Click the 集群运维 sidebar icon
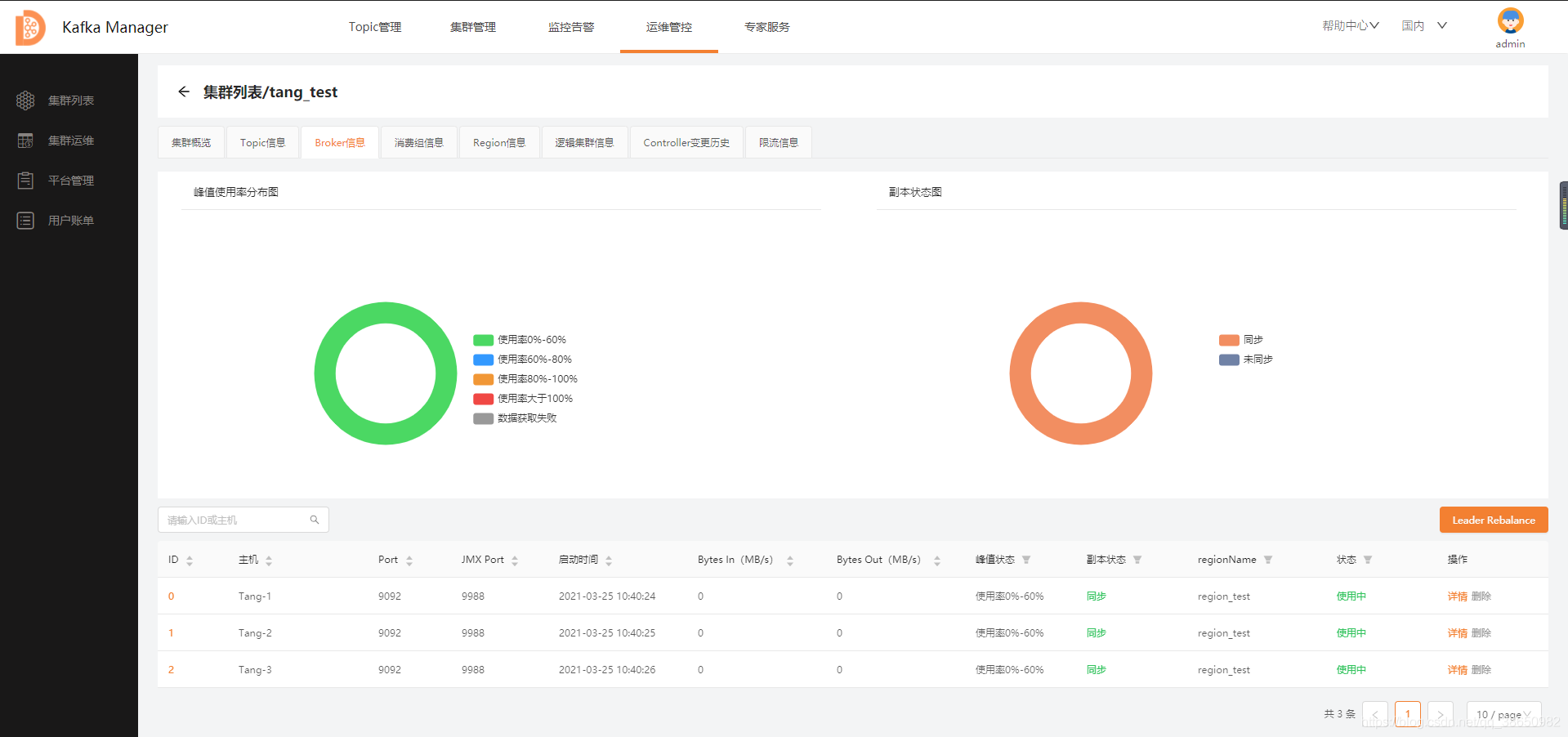This screenshot has width=1568, height=737. (25, 141)
